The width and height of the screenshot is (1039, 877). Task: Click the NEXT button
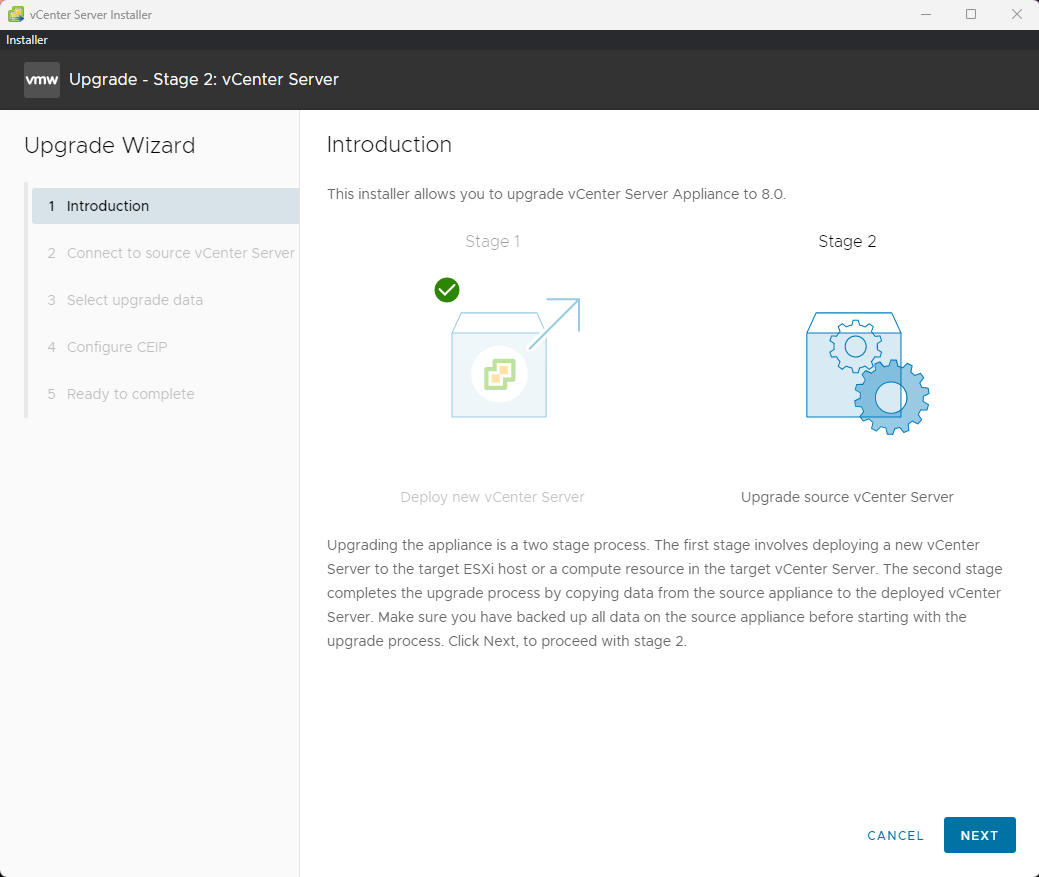[979, 835]
